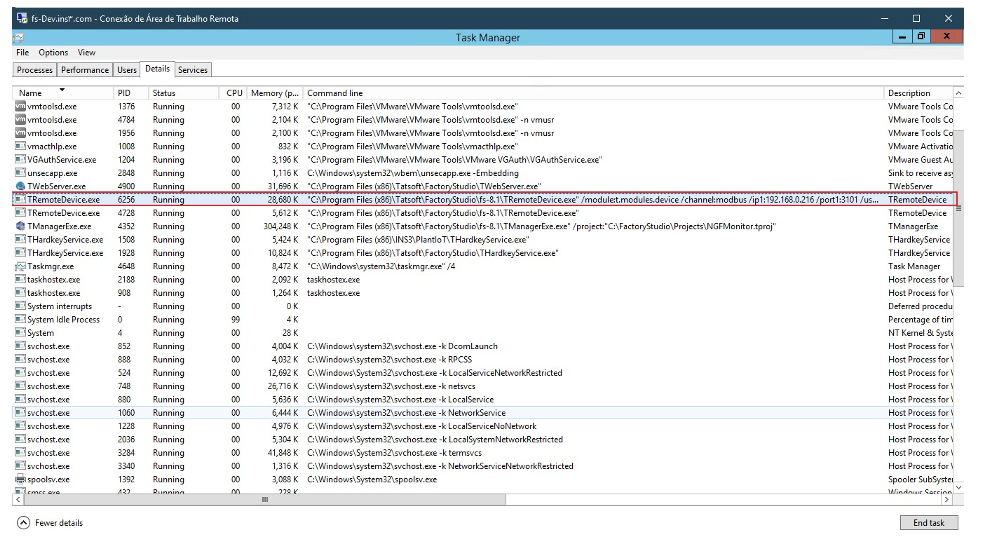Click the taskhostex.exe row PID 908
982x546 pixels.
coord(482,293)
